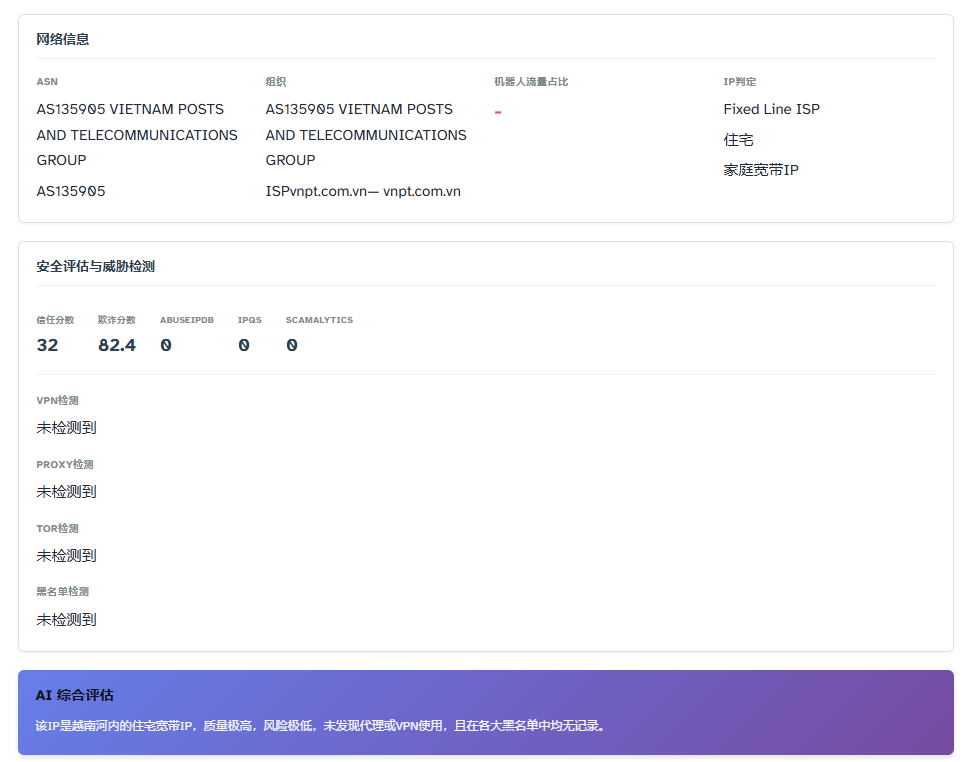
Task: Select the 家庭宽带IP text
Action: click(760, 170)
